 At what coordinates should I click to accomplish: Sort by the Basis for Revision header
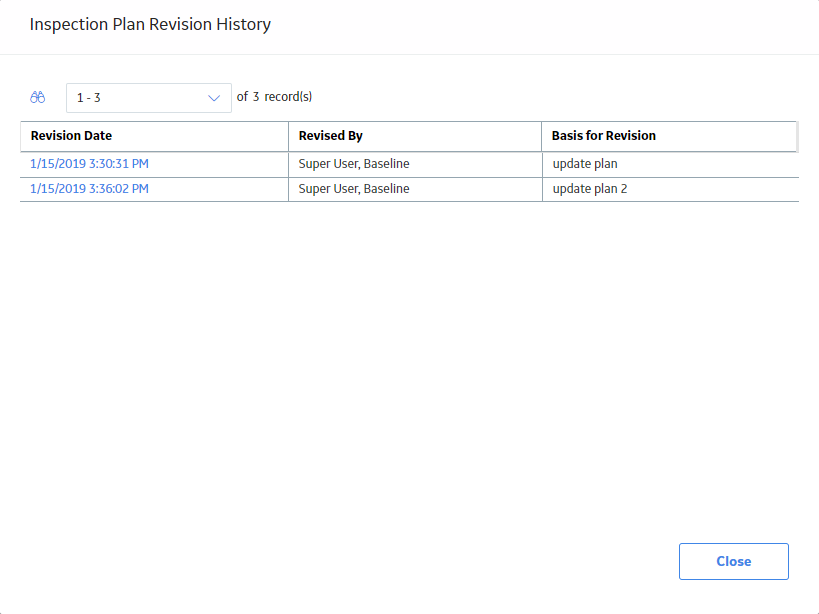point(603,136)
